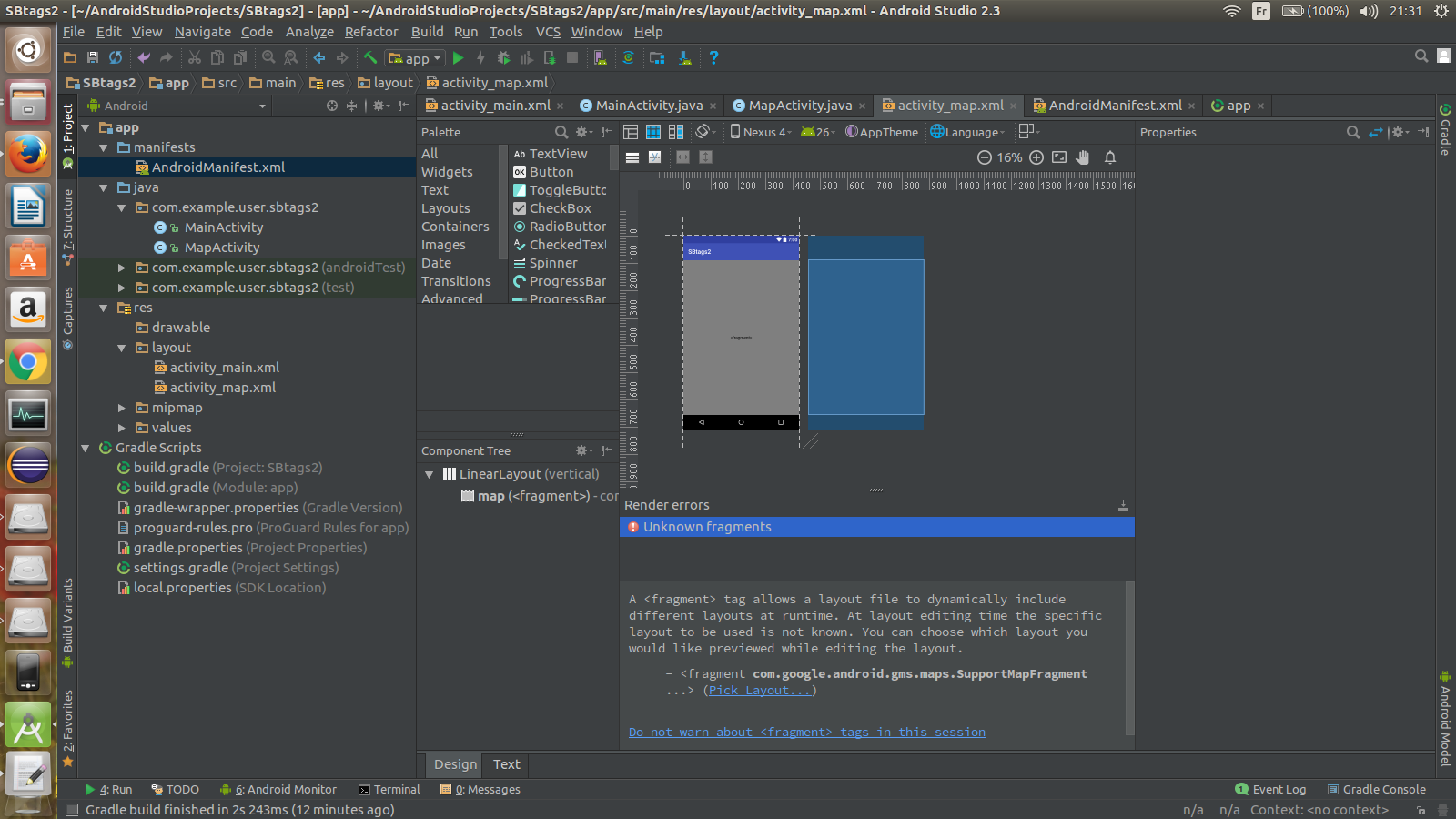
Task: Open the Gradle Console button
Action: point(1376,789)
